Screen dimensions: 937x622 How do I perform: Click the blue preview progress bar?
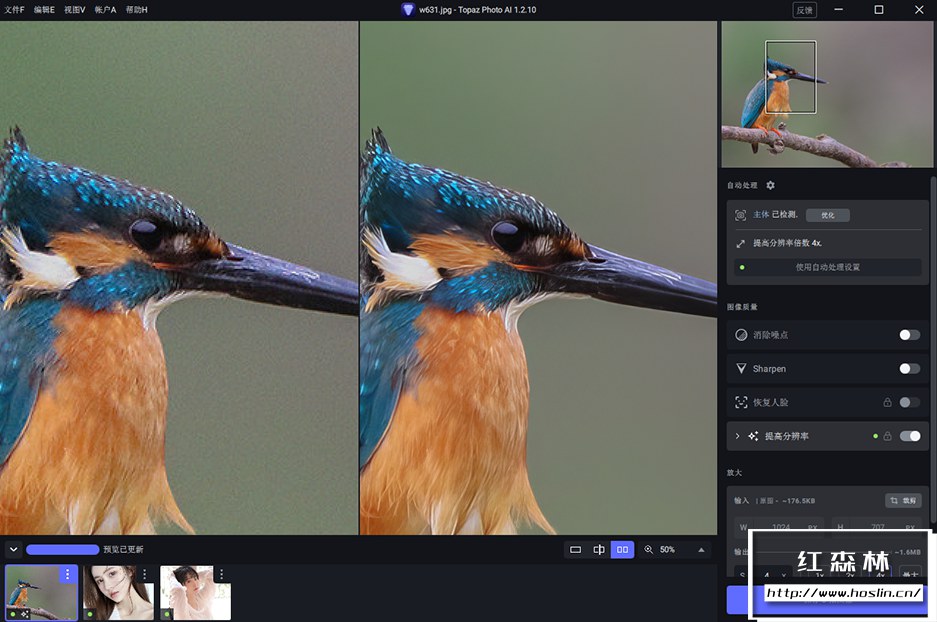63,550
